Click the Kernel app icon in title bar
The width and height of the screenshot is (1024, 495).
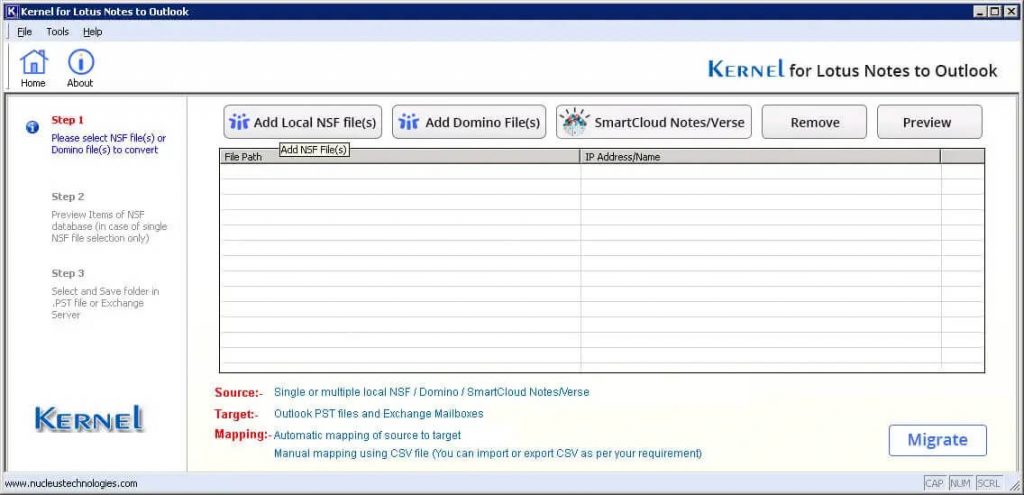(x=10, y=11)
